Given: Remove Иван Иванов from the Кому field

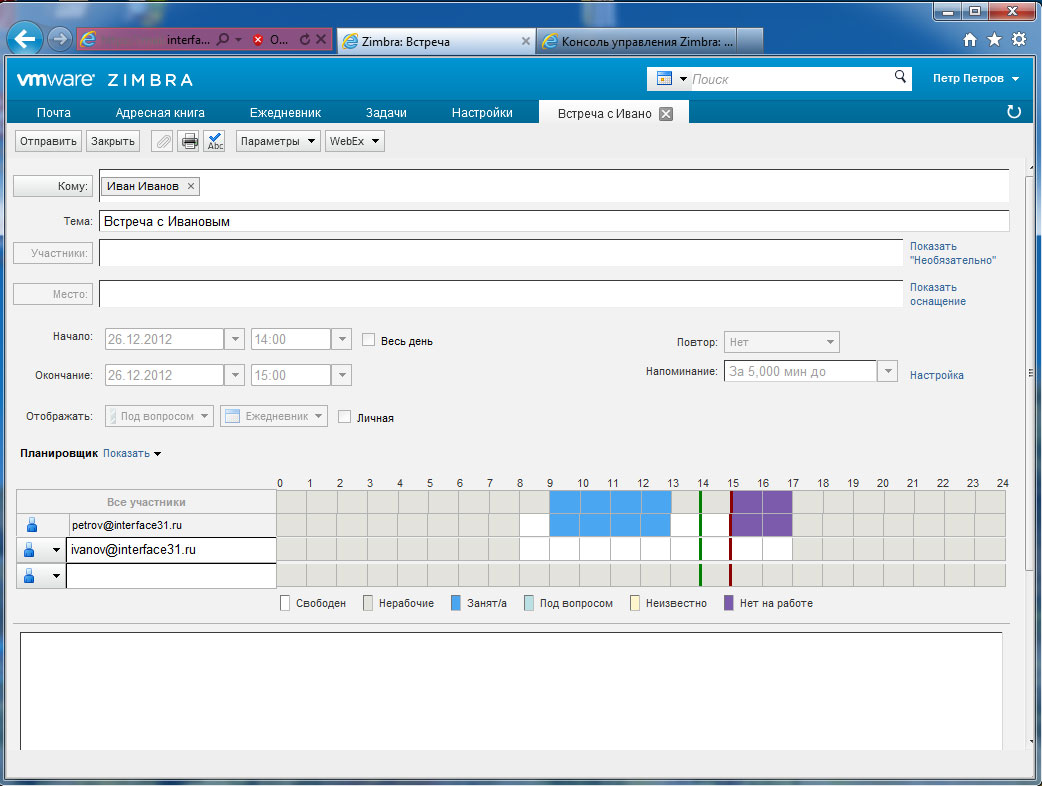Looking at the screenshot, I should [x=191, y=186].
